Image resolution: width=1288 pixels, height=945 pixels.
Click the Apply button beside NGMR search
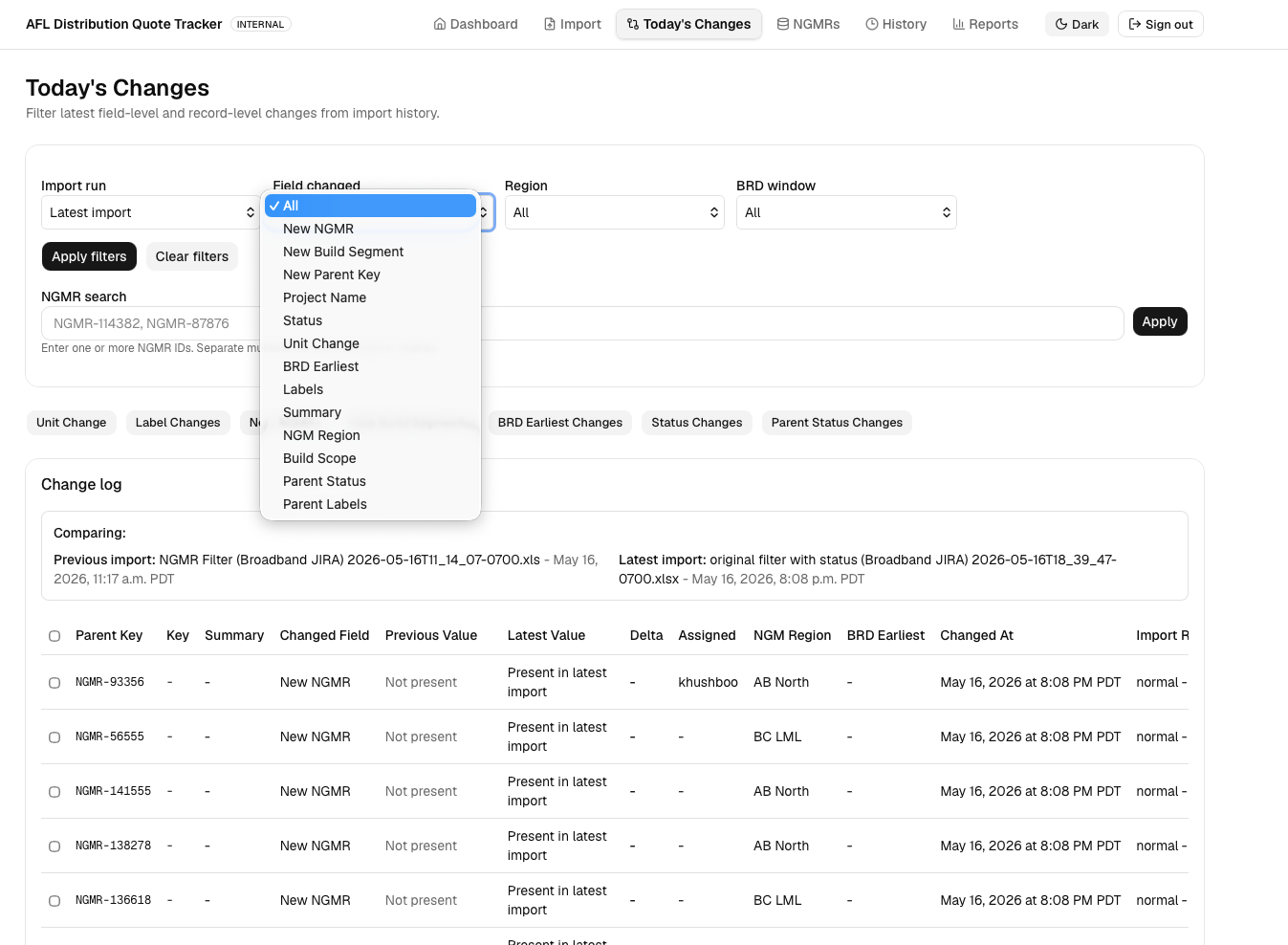[x=1159, y=321]
